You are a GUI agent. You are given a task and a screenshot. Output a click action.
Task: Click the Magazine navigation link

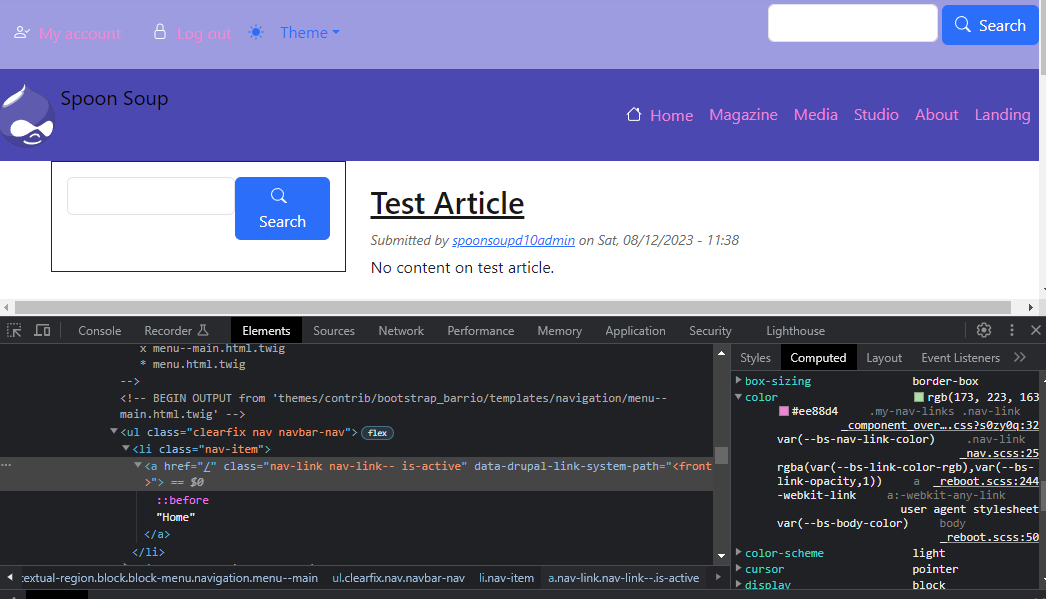tap(743, 114)
